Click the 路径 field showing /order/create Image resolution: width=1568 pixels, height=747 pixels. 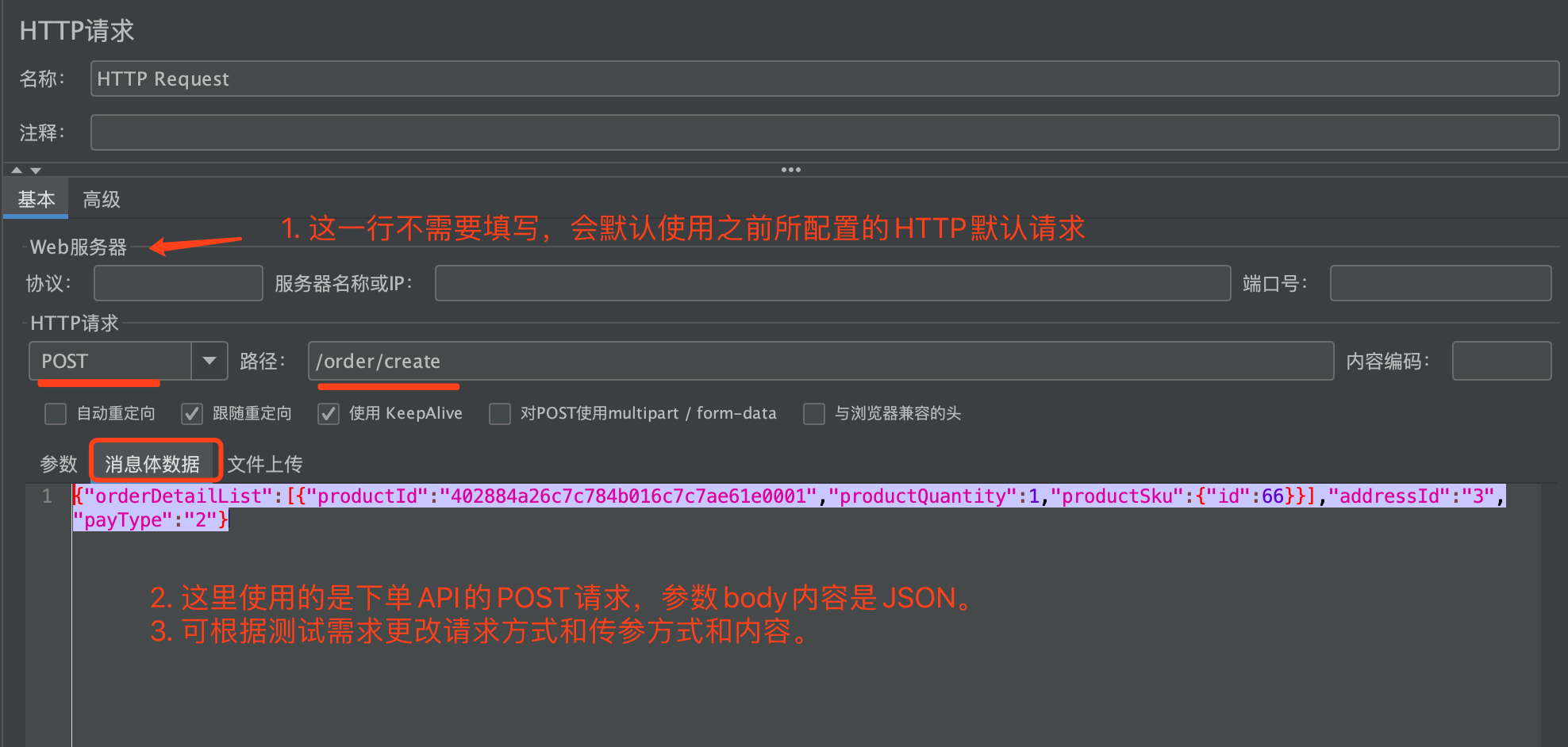[821, 361]
